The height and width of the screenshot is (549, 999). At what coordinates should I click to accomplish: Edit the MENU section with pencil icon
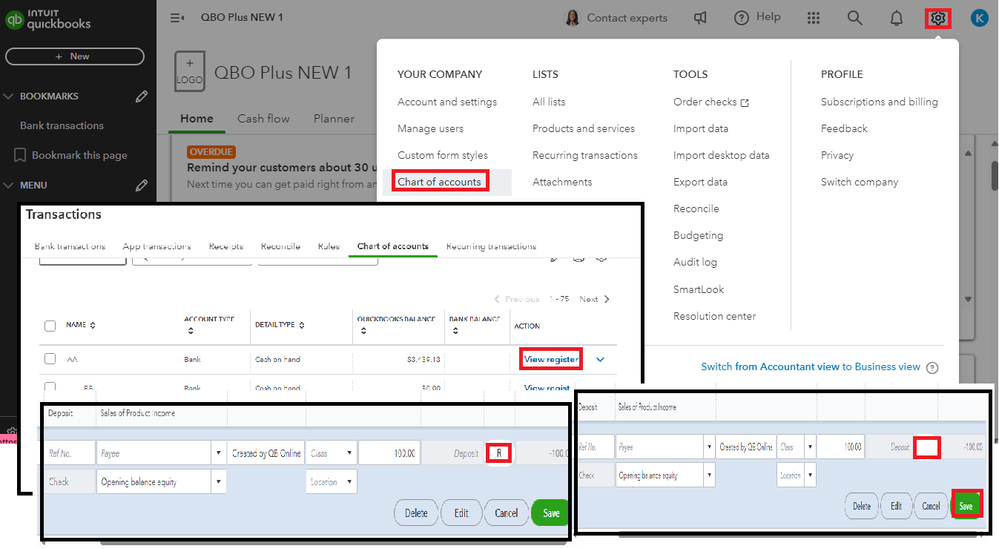(x=141, y=185)
